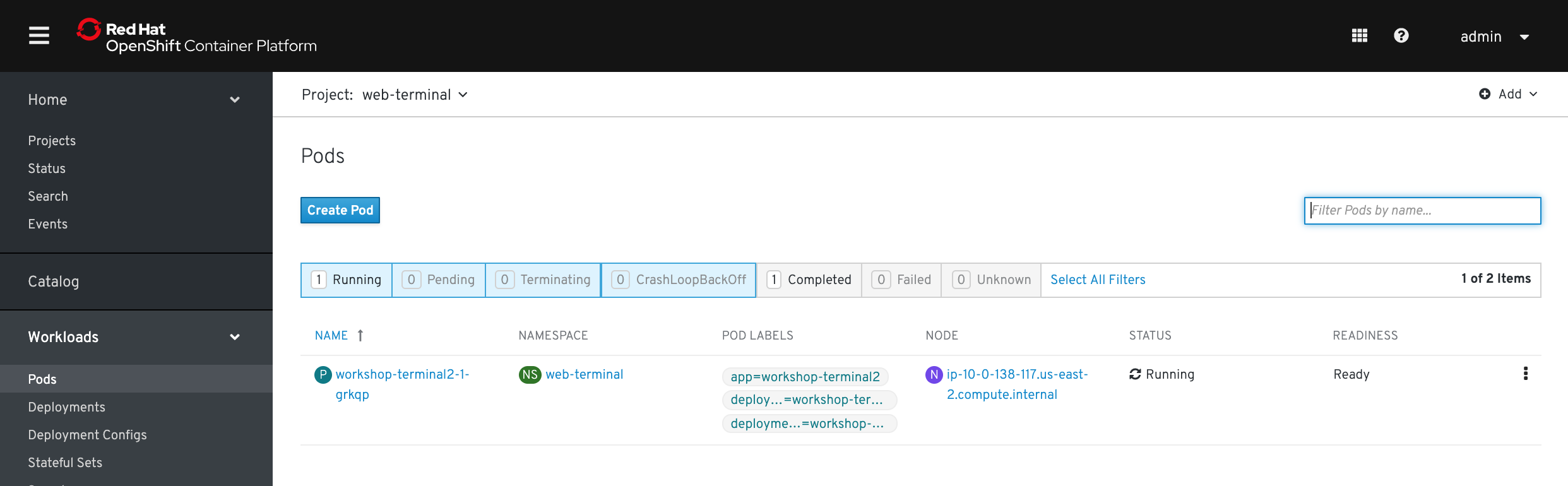Open the help question mark menu
This screenshot has width=1568, height=486.
[x=1401, y=36]
